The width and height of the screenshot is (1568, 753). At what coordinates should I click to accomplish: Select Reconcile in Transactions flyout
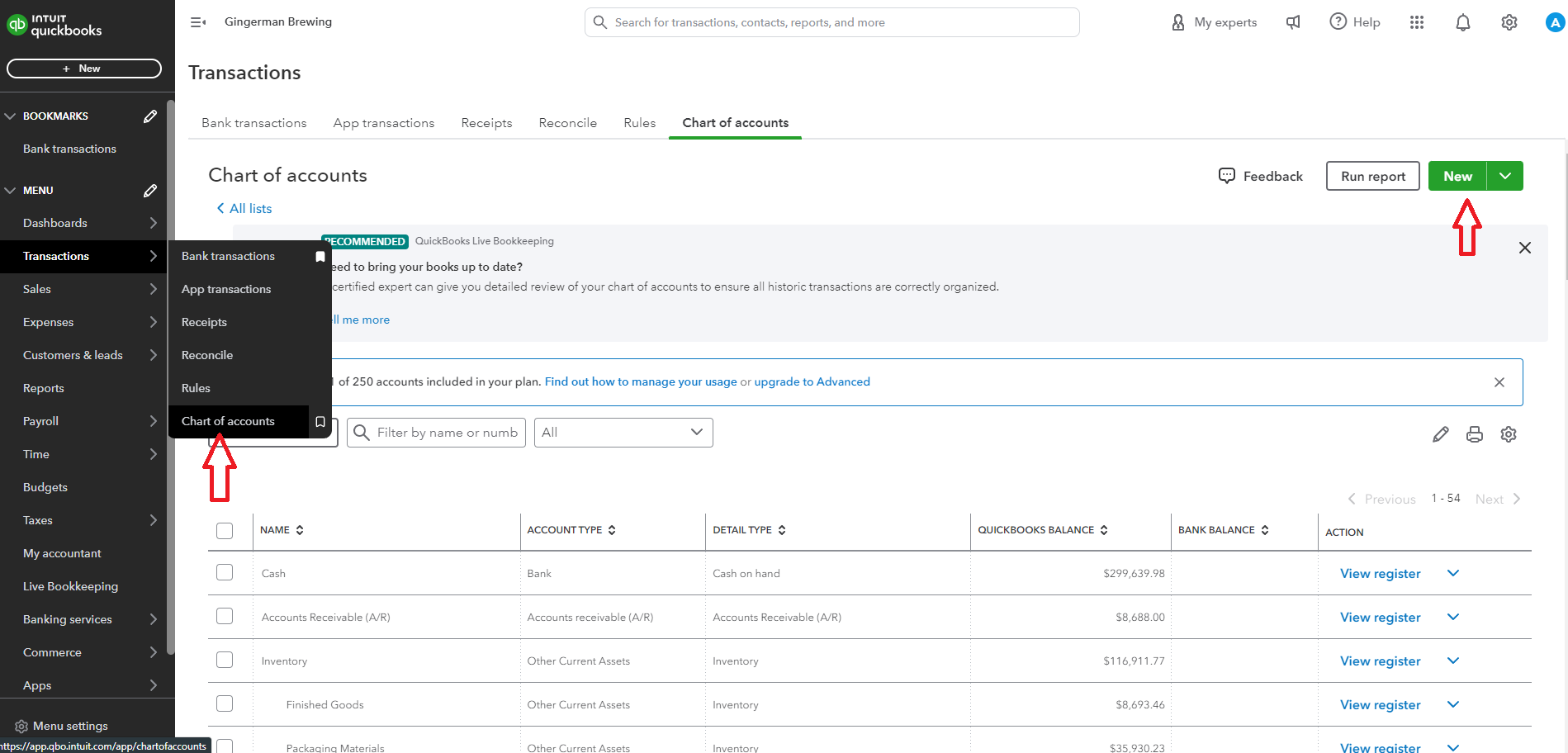click(x=207, y=355)
